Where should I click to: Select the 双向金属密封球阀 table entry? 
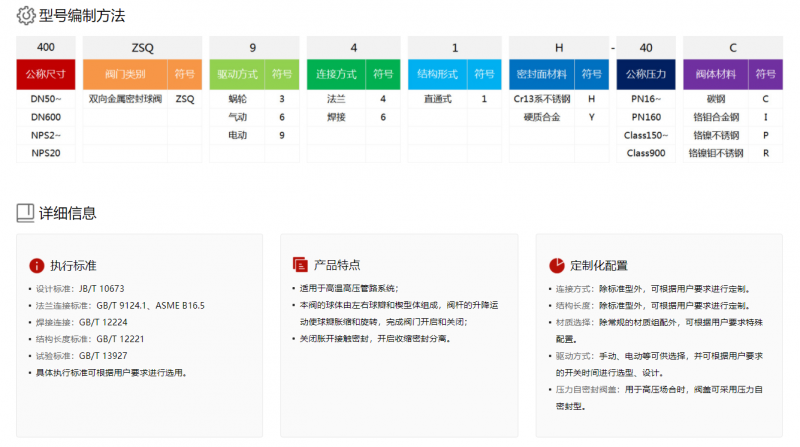pos(125,99)
